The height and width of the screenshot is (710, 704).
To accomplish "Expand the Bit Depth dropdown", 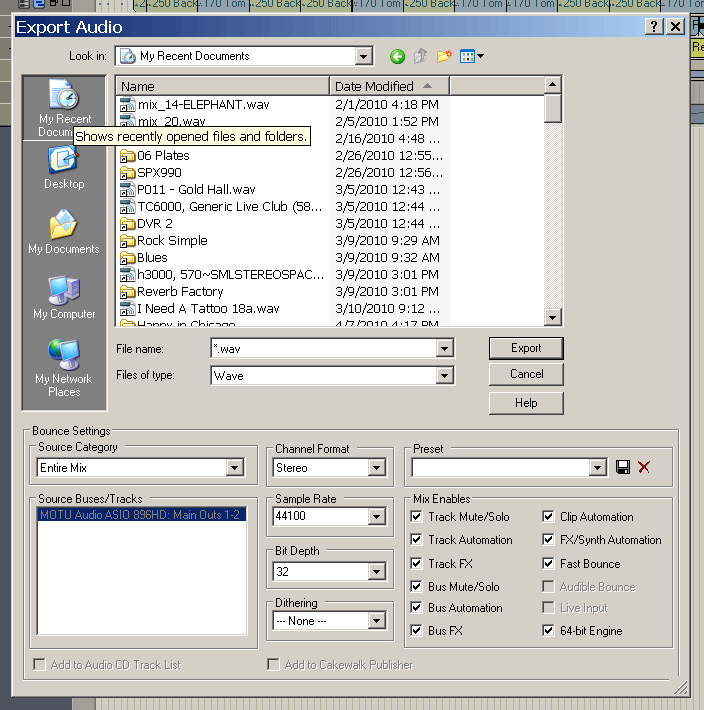I will click(x=376, y=572).
